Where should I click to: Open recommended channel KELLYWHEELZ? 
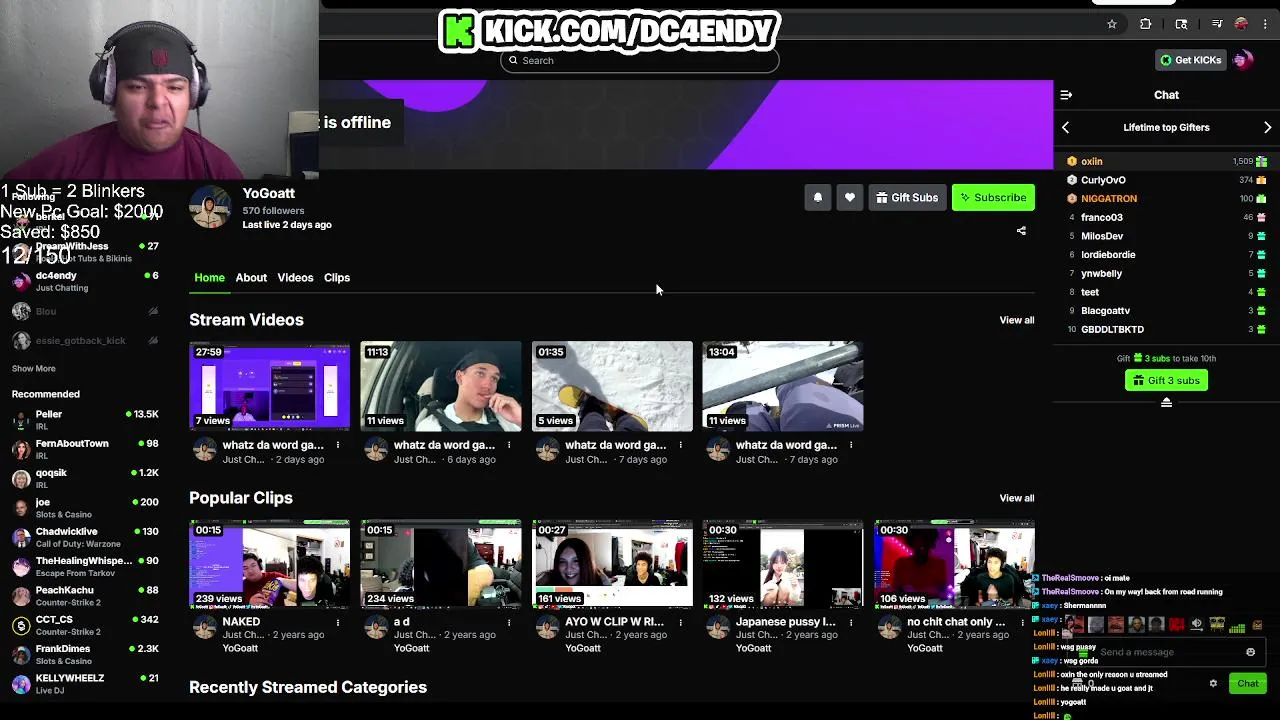pyautogui.click(x=85, y=684)
